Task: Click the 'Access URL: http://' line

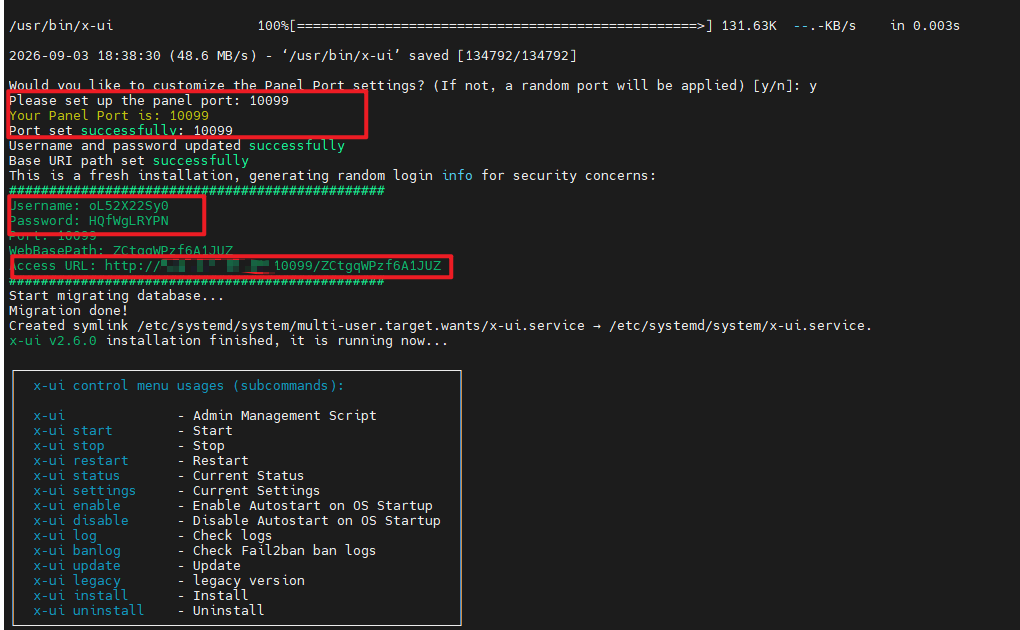Action: [x=225, y=266]
